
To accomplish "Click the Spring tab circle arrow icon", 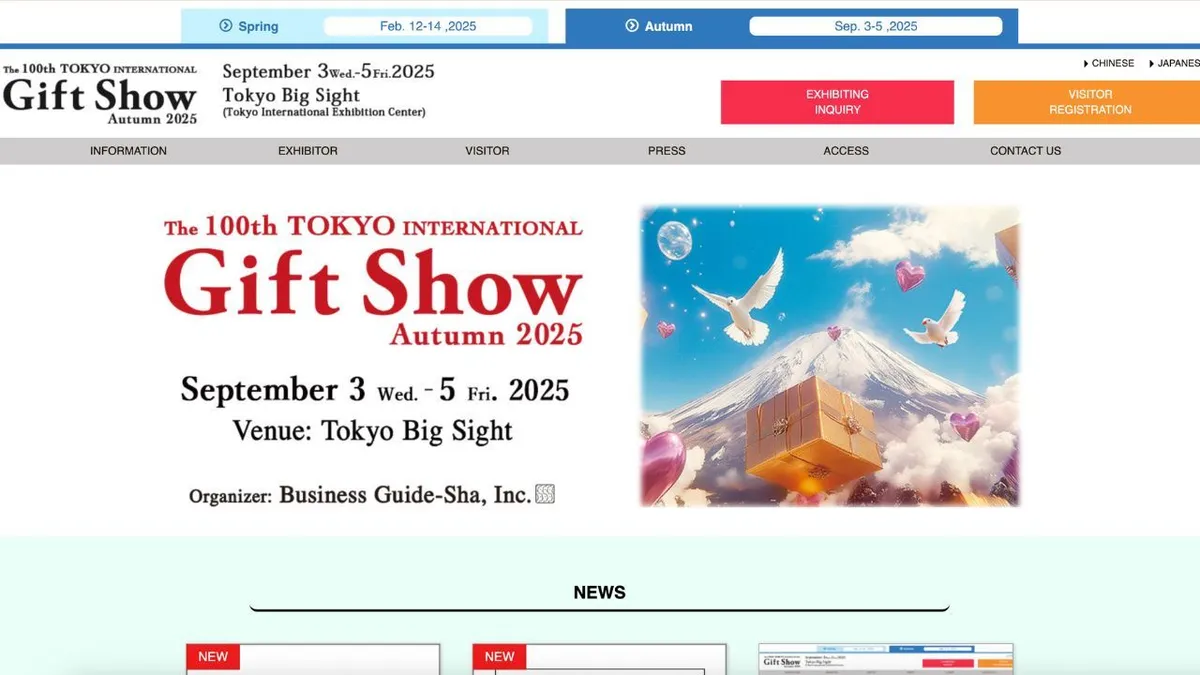I will [226, 26].
